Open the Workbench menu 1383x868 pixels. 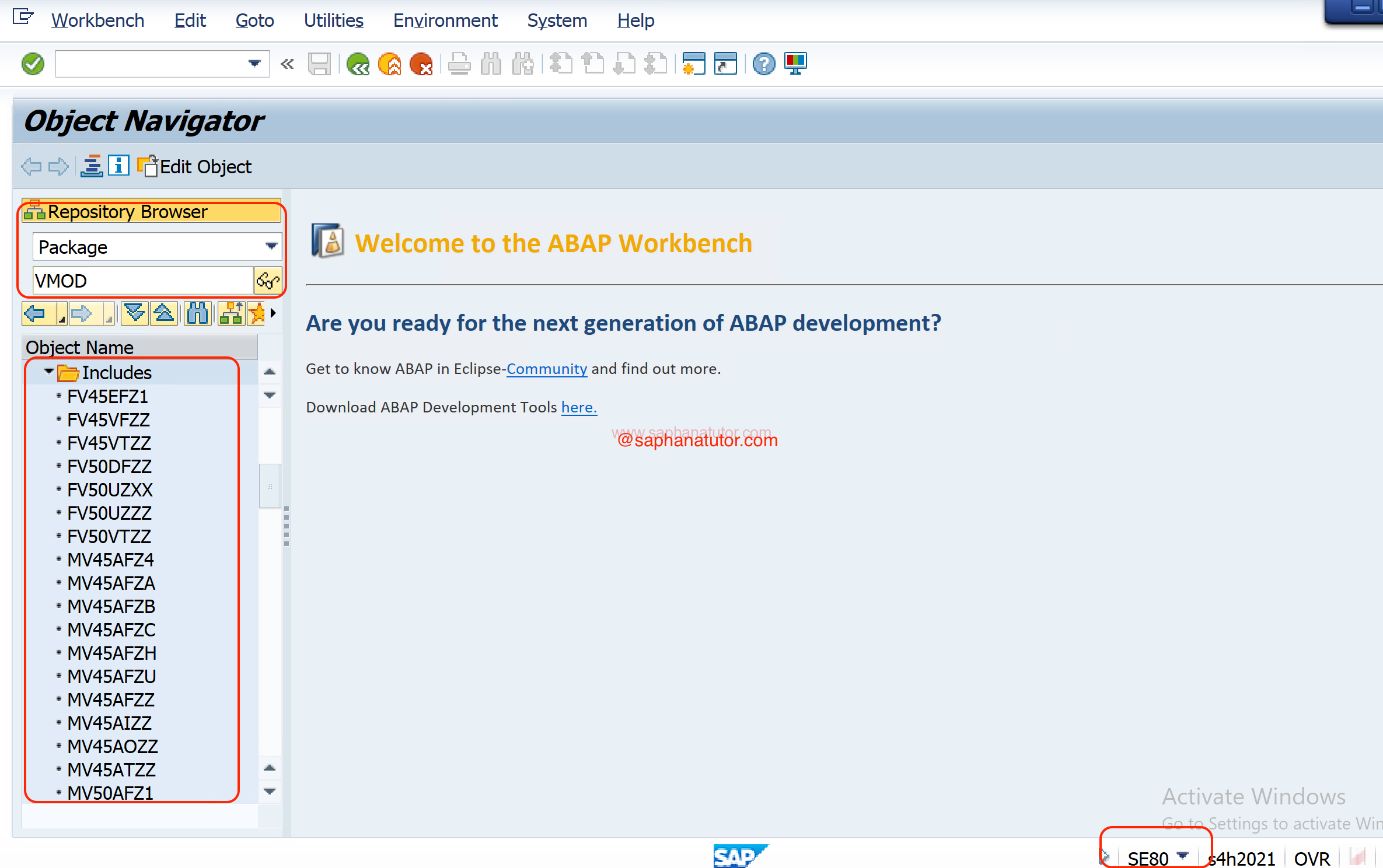tap(97, 20)
